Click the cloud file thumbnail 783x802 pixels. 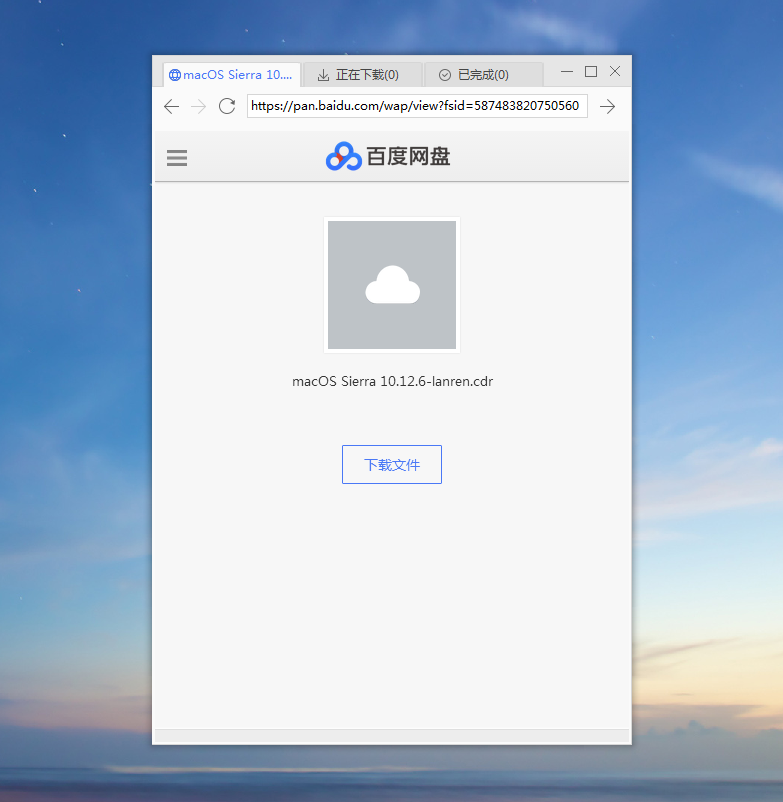[x=392, y=285]
